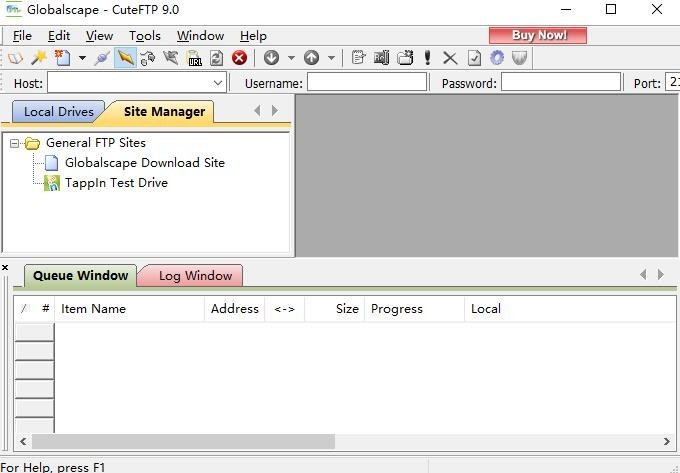The height and width of the screenshot is (473, 680).
Task: Click the Buy Now! button
Action: [x=538, y=35]
